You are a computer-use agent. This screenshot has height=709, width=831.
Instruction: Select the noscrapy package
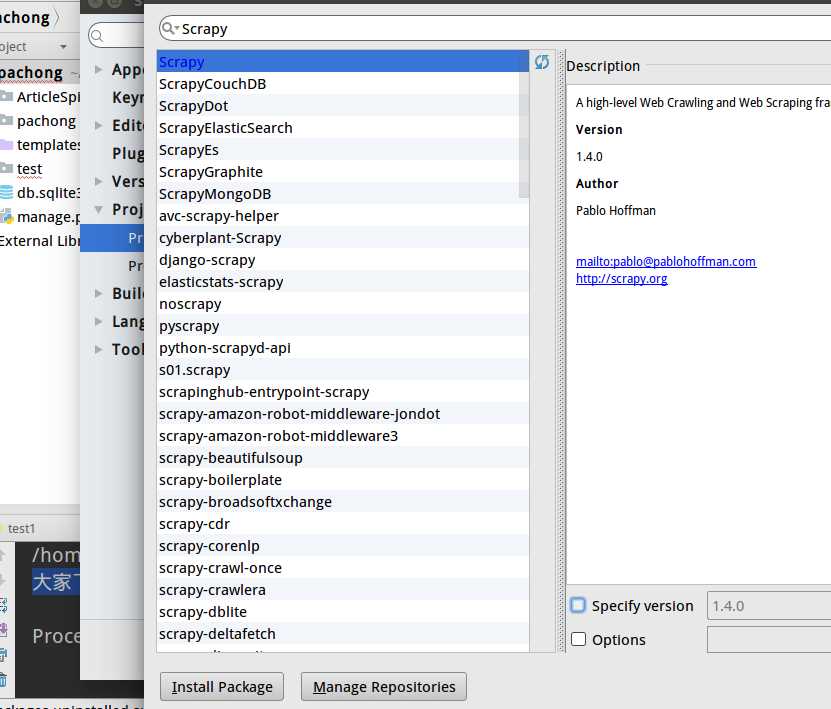point(343,304)
